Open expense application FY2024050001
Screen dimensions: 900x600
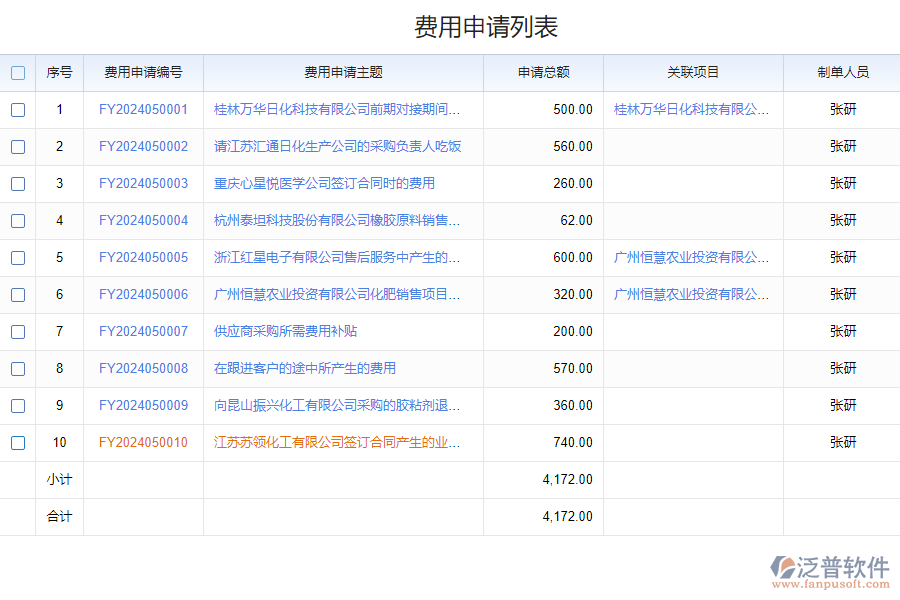[x=144, y=110]
